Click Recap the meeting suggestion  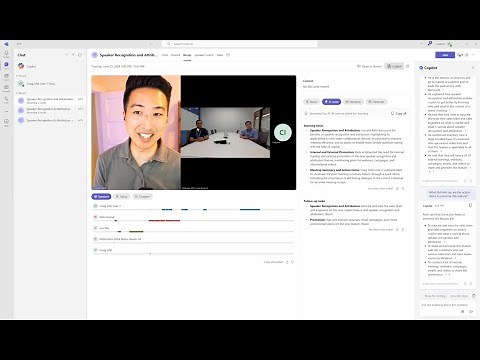(435, 296)
